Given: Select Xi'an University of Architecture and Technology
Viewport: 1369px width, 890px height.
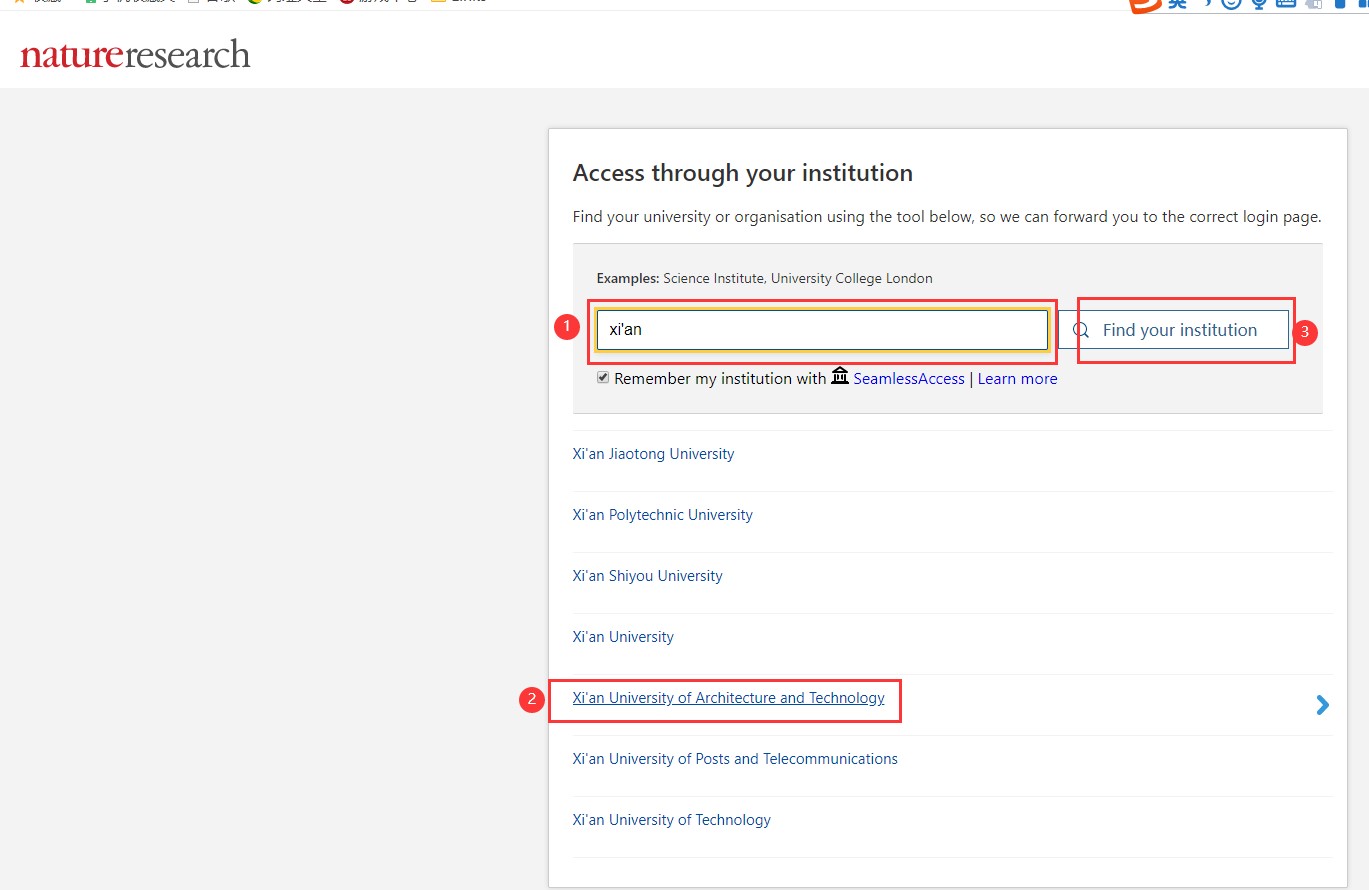Looking at the screenshot, I should pos(728,698).
